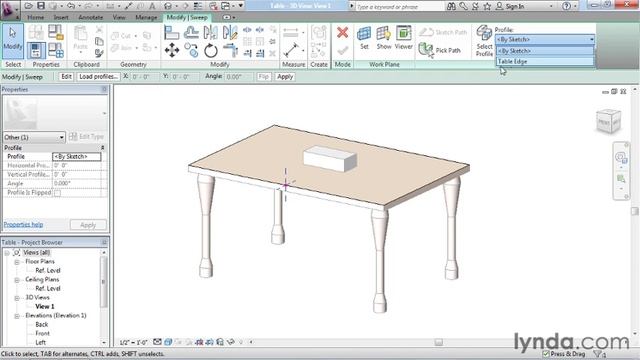
Task: Collapse the Ceiling Plans node
Action: pyautogui.click(x=17, y=280)
